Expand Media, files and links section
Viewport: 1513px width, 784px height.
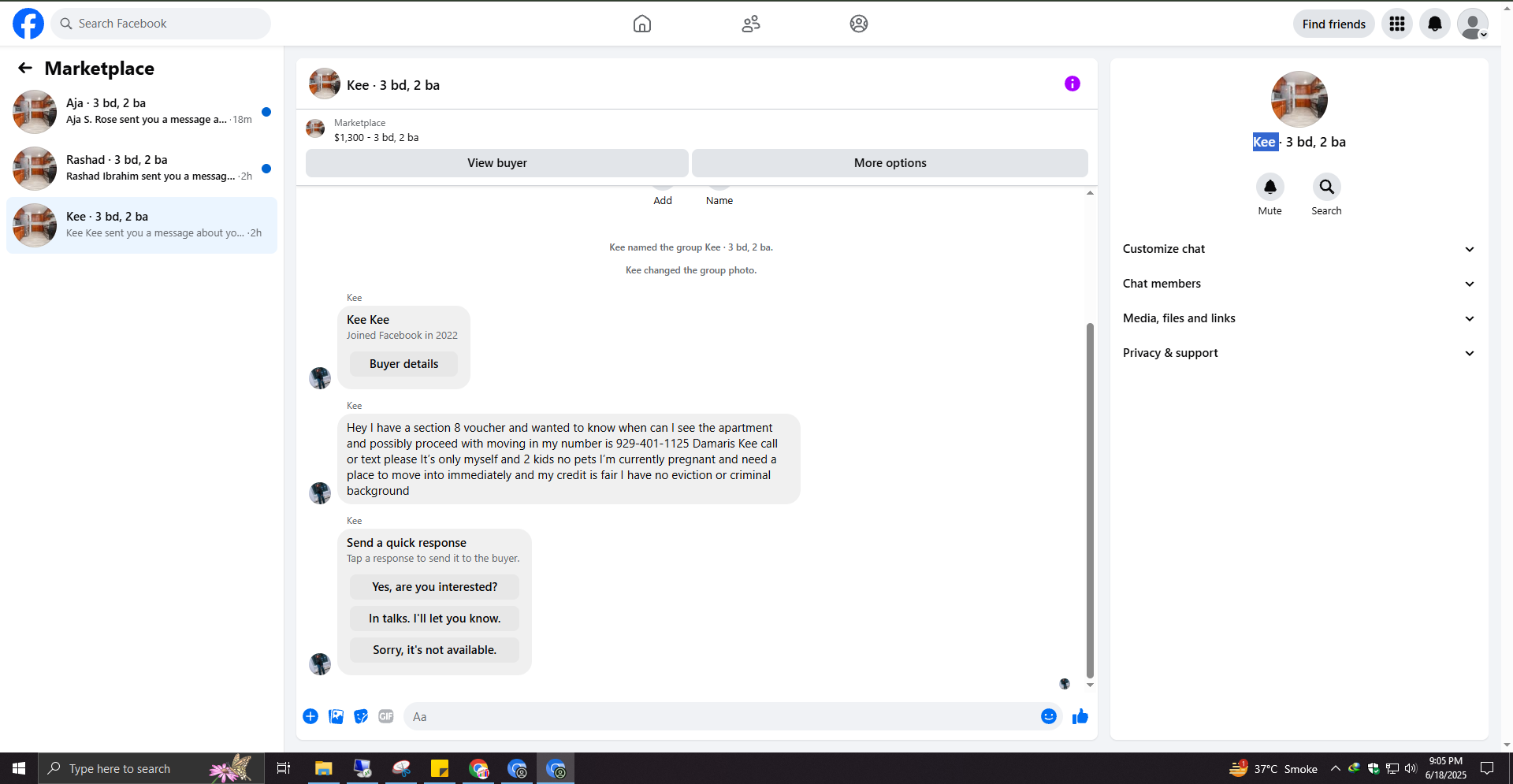point(1299,318)
